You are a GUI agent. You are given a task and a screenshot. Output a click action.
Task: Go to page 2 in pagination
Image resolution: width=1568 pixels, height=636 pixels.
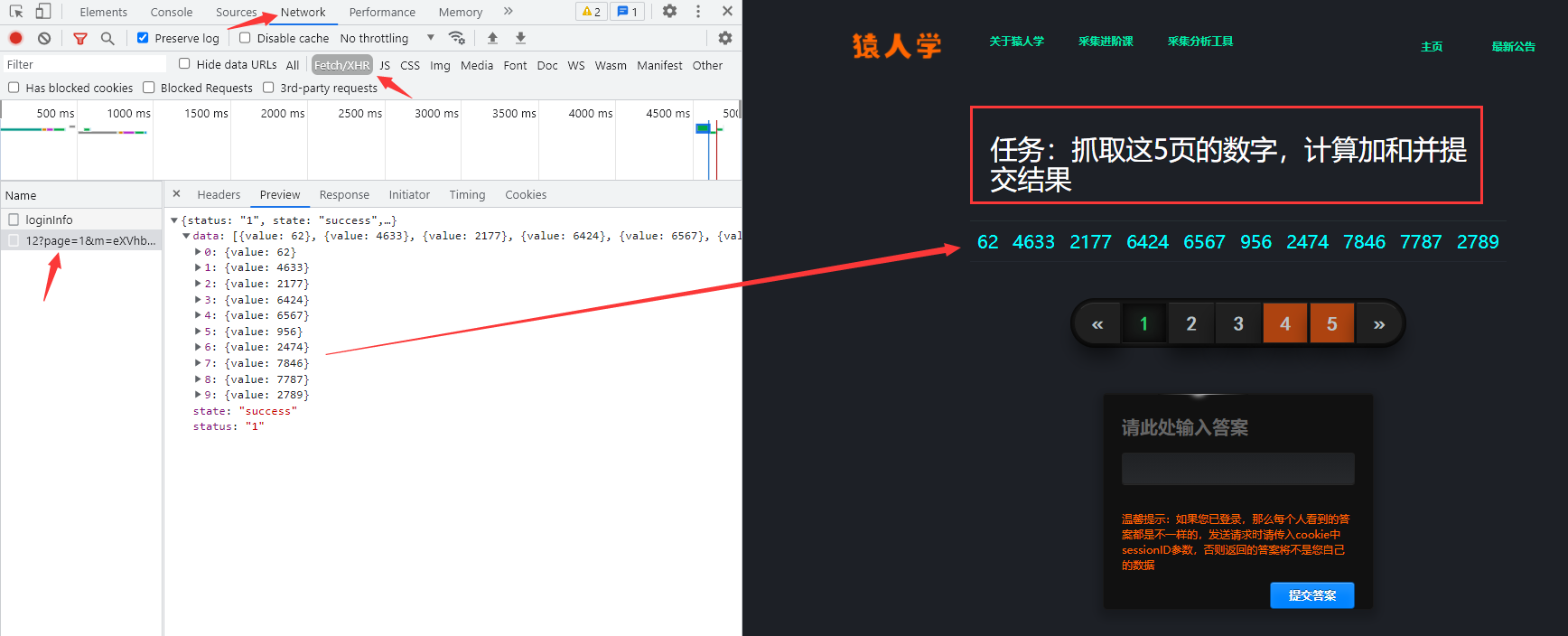(1190, 323)
